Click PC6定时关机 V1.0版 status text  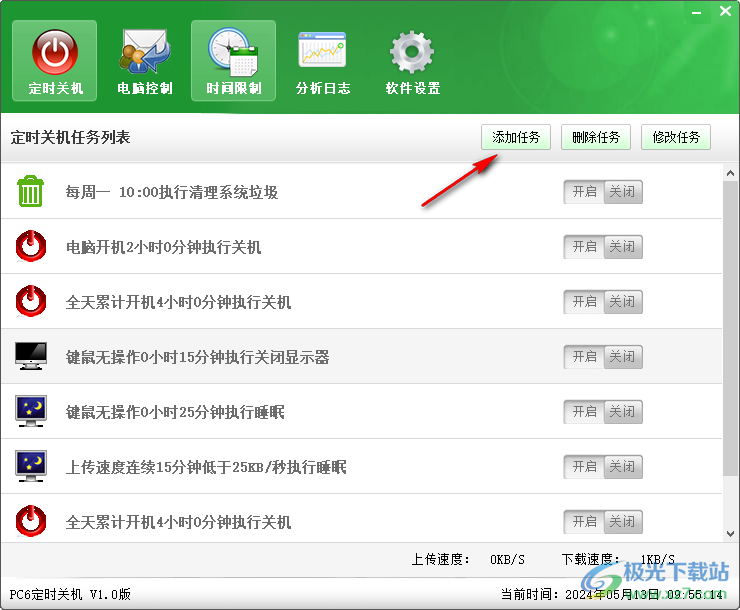[70, 594]
